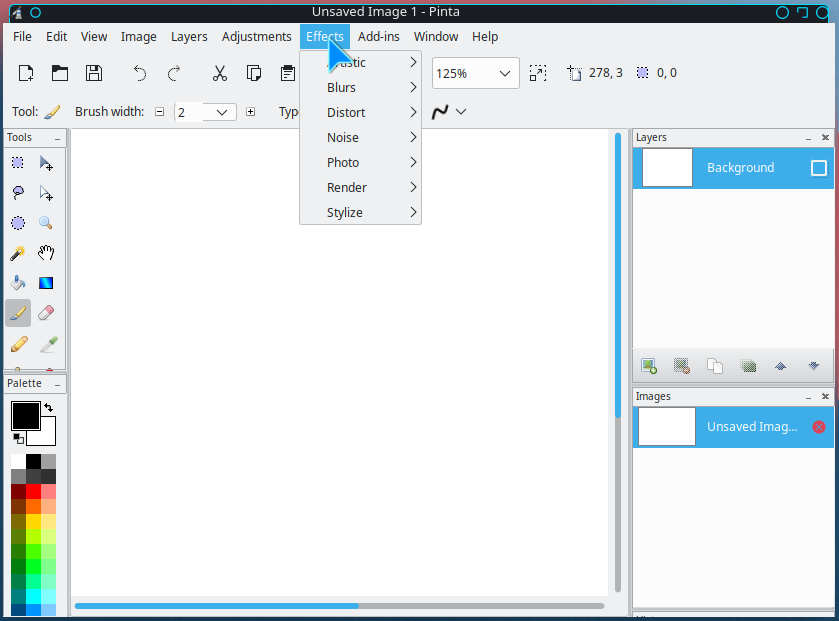Expand the Distort submenu
This screenshot has width=839, height=621.
click(x=360, y=112)
